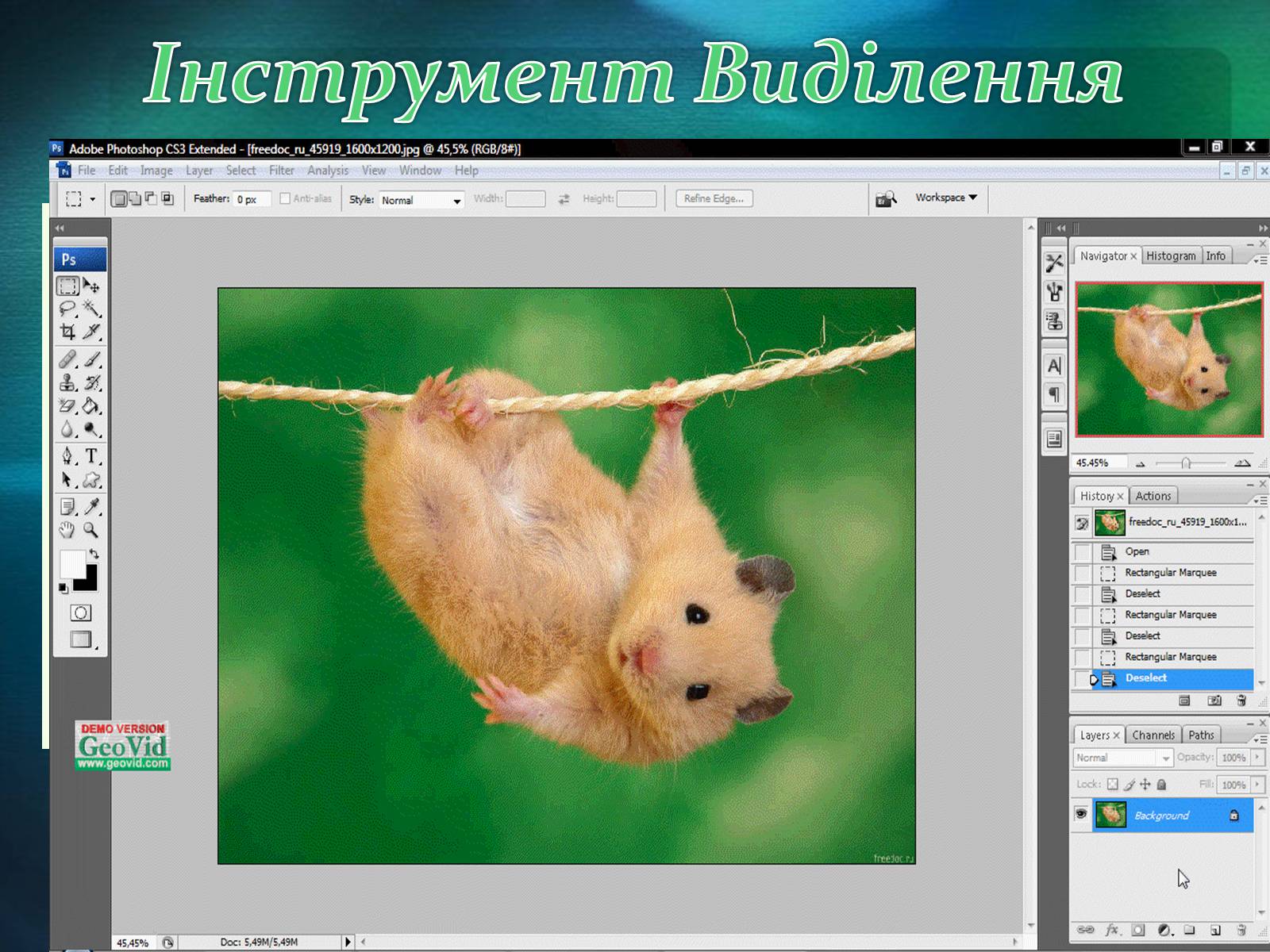Viewport: 1270px width, 952px height.
Task: Select the Paint Bucket tool
Action: click(x=92, y=405)
